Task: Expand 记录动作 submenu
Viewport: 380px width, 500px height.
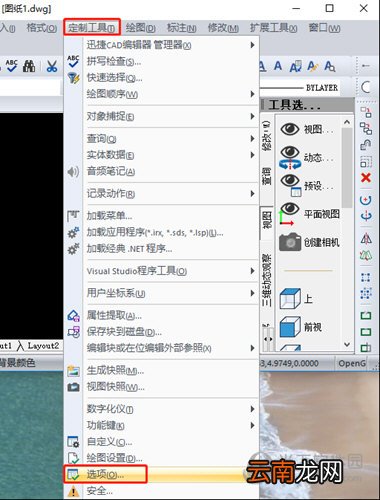Action: click(x=162, y=194)
